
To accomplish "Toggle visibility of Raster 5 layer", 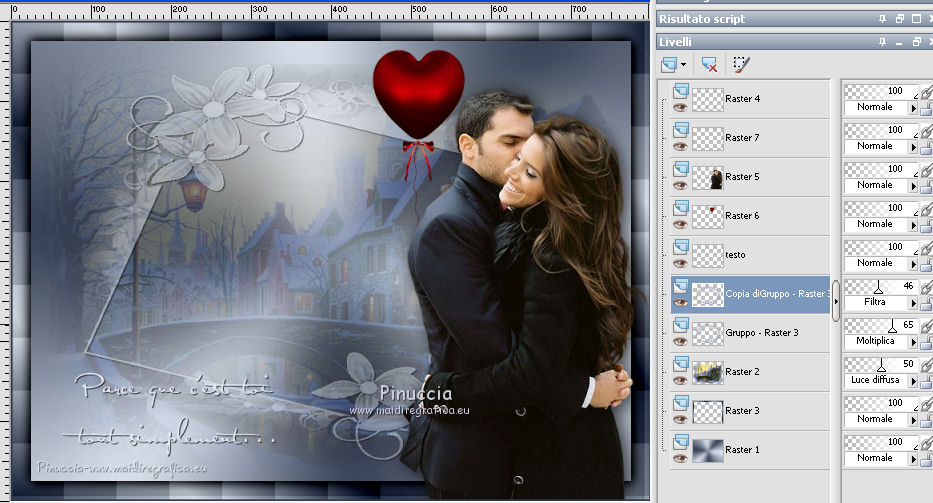I will (680, 186).
